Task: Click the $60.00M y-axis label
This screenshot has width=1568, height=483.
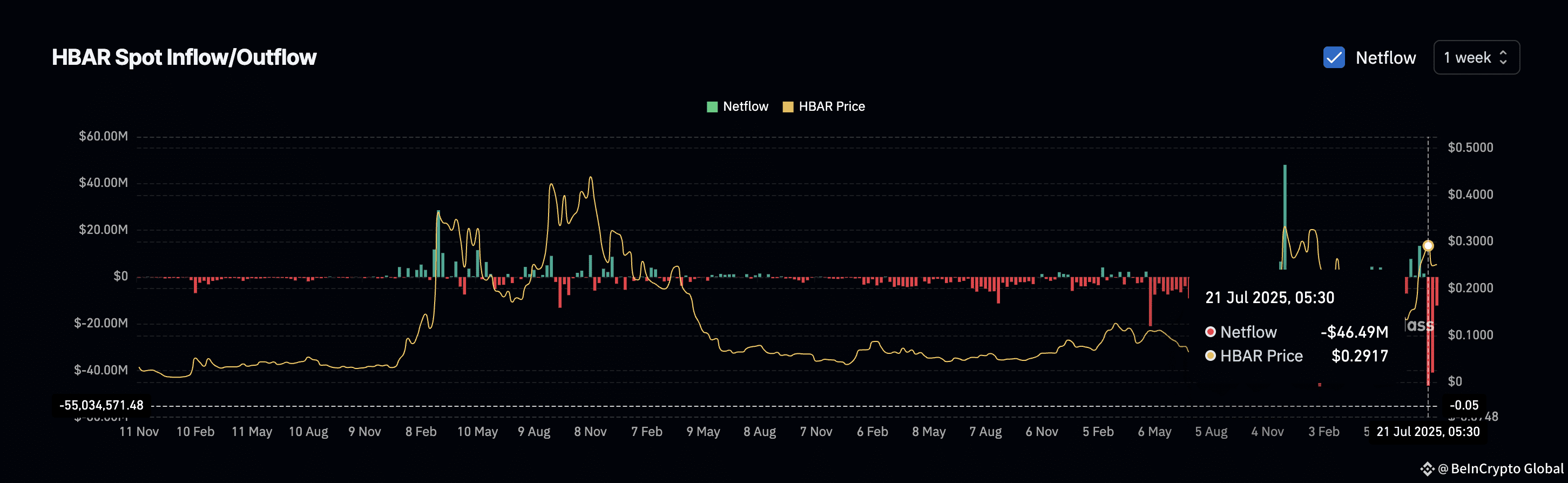Action: [x=103, y=136]
